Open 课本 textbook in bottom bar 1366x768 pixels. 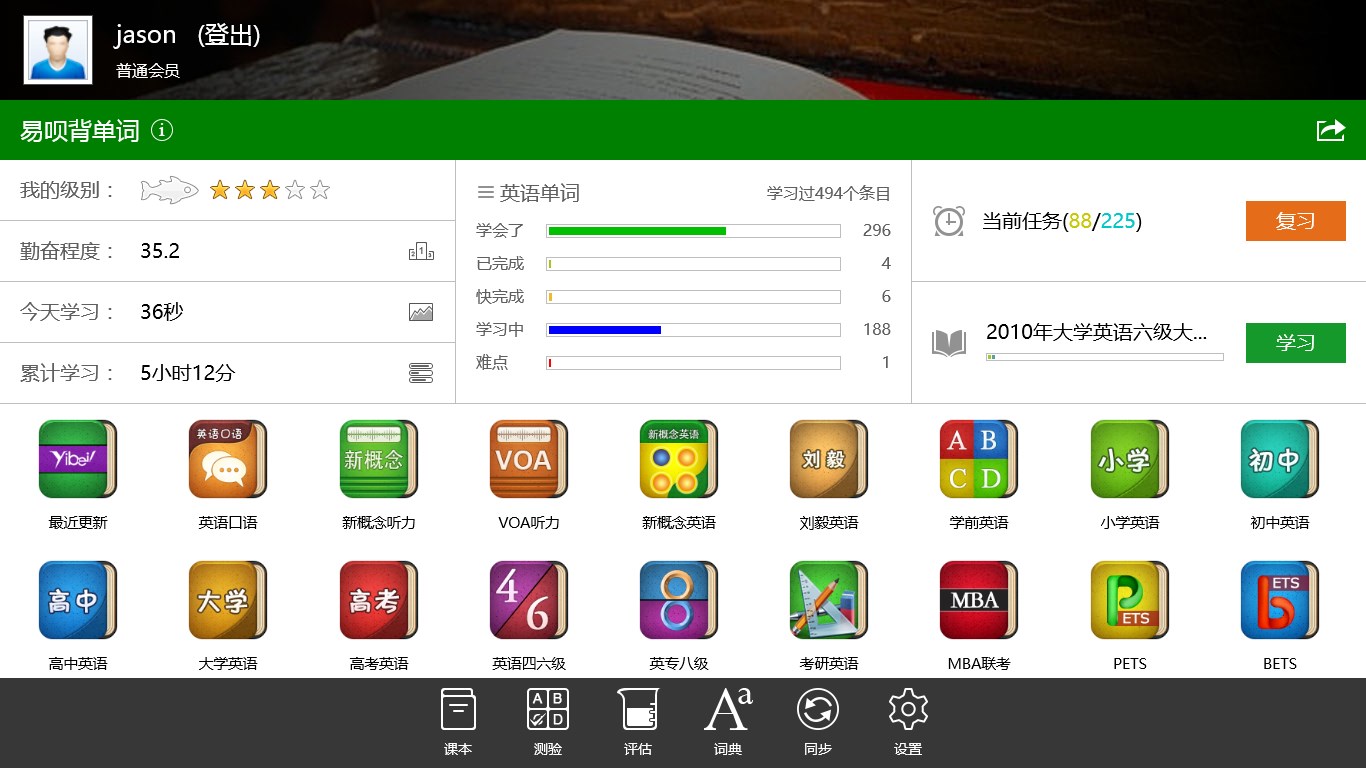point(458,721)
